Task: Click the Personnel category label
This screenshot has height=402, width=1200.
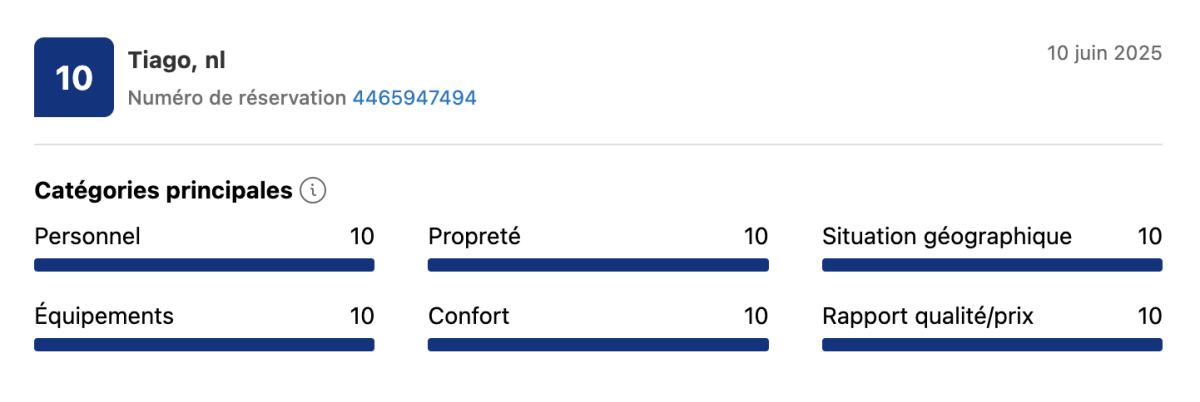Action: [87, 237]
